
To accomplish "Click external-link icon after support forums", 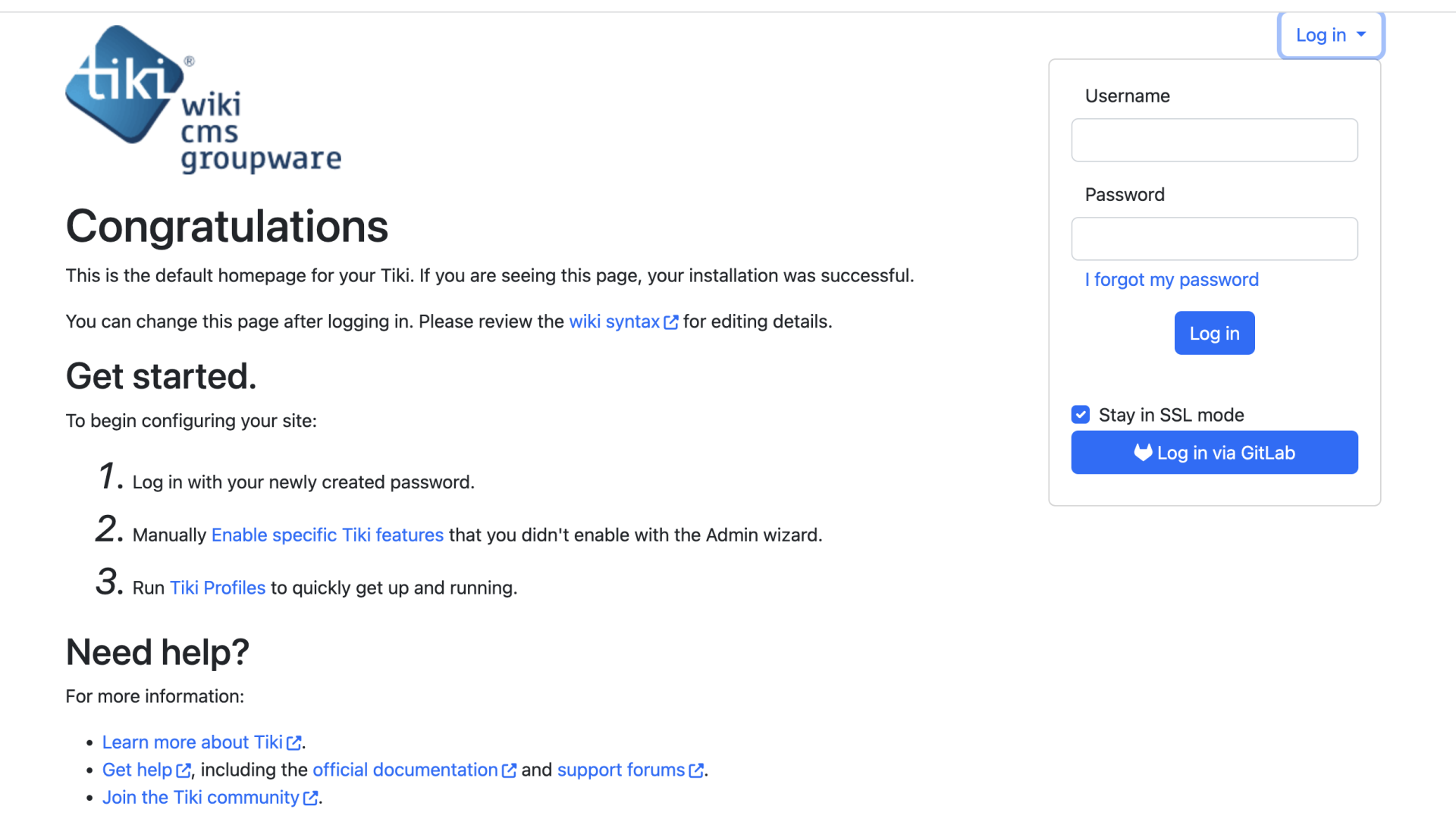I will point(696,770).
